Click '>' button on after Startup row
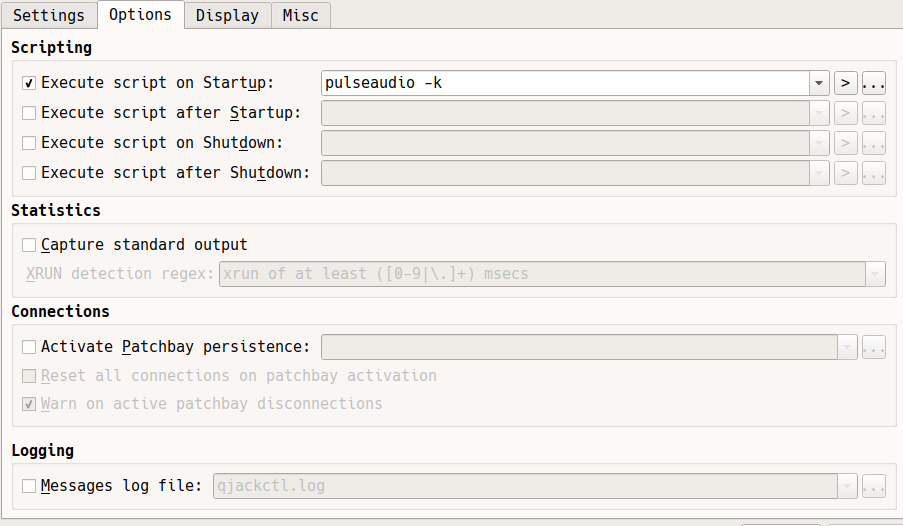Screen dimensions: 903x526 click(846, 113)
